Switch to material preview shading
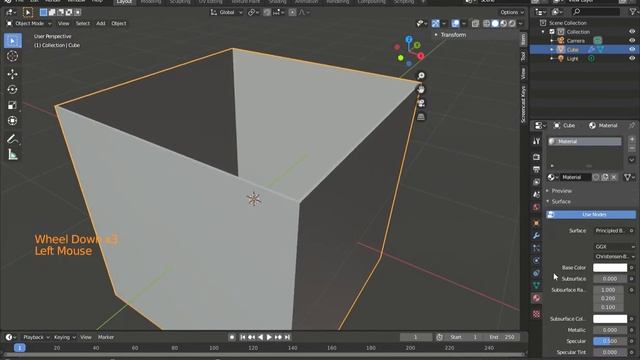Image resolution: width=640 pixels, height=360 pixels. click(504, 24)
